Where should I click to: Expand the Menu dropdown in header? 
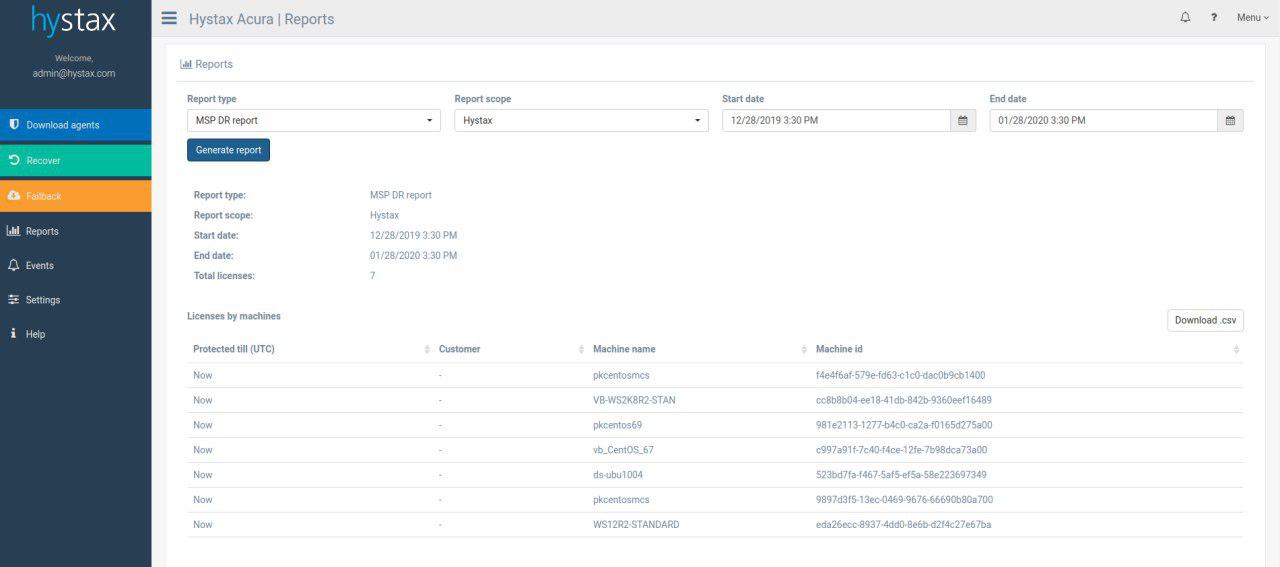tap(1252, 18)
